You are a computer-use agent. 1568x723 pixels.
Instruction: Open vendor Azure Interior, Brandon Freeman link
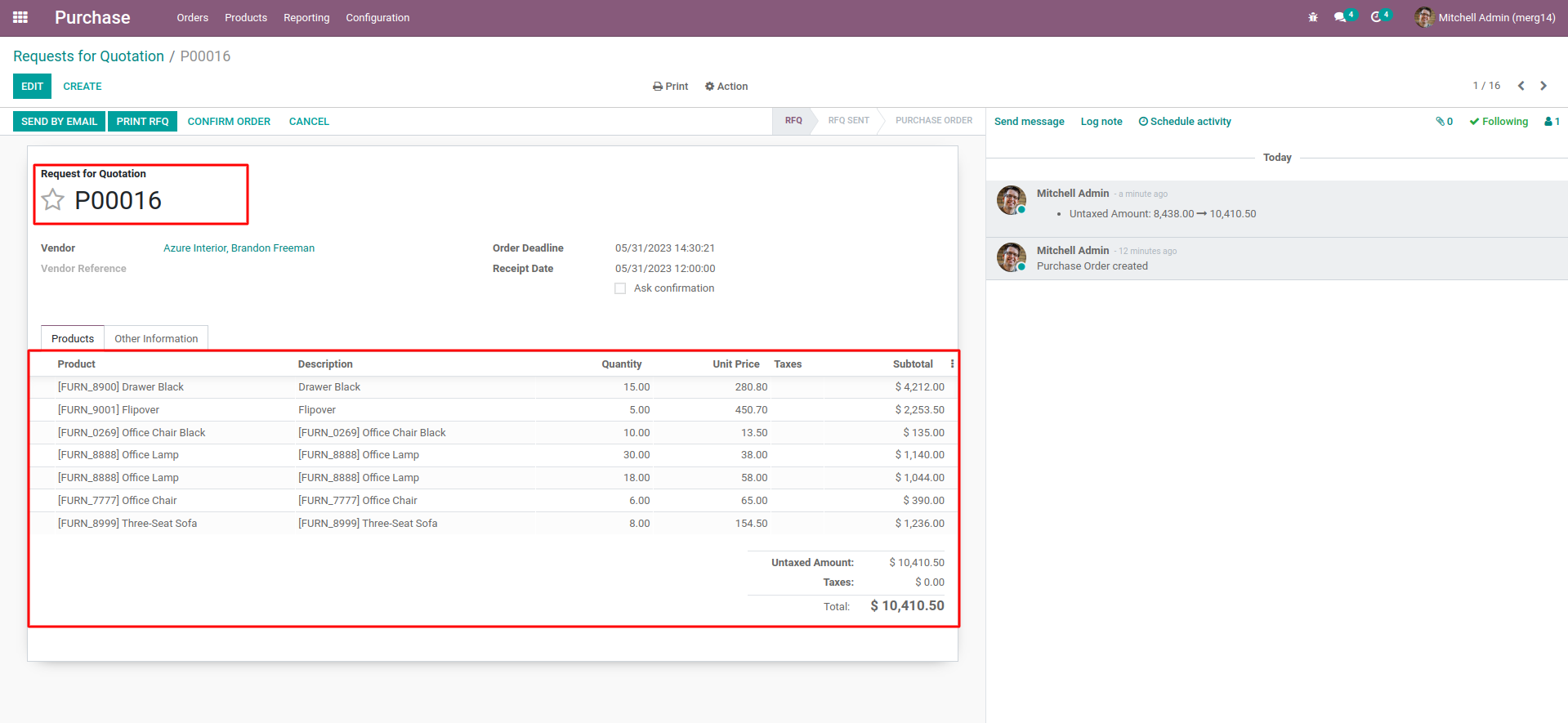239,248
